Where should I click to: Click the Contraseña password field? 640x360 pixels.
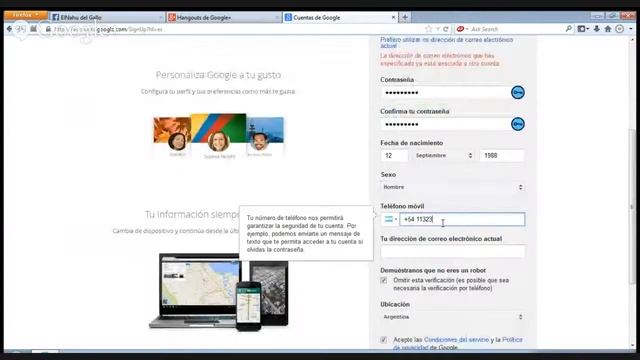[445, 93]
